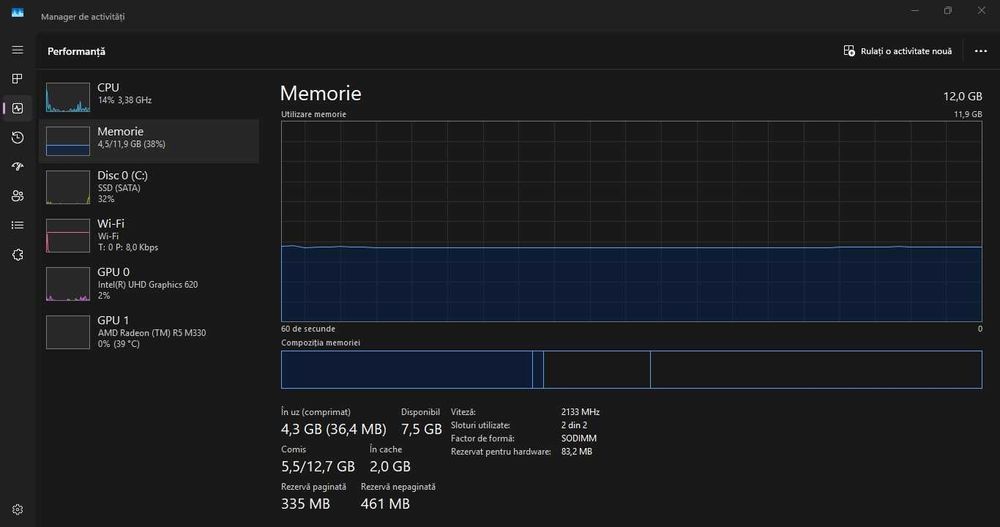Open the Services puzzle icon
This screenshot has width=1000, height=527.
17,255
